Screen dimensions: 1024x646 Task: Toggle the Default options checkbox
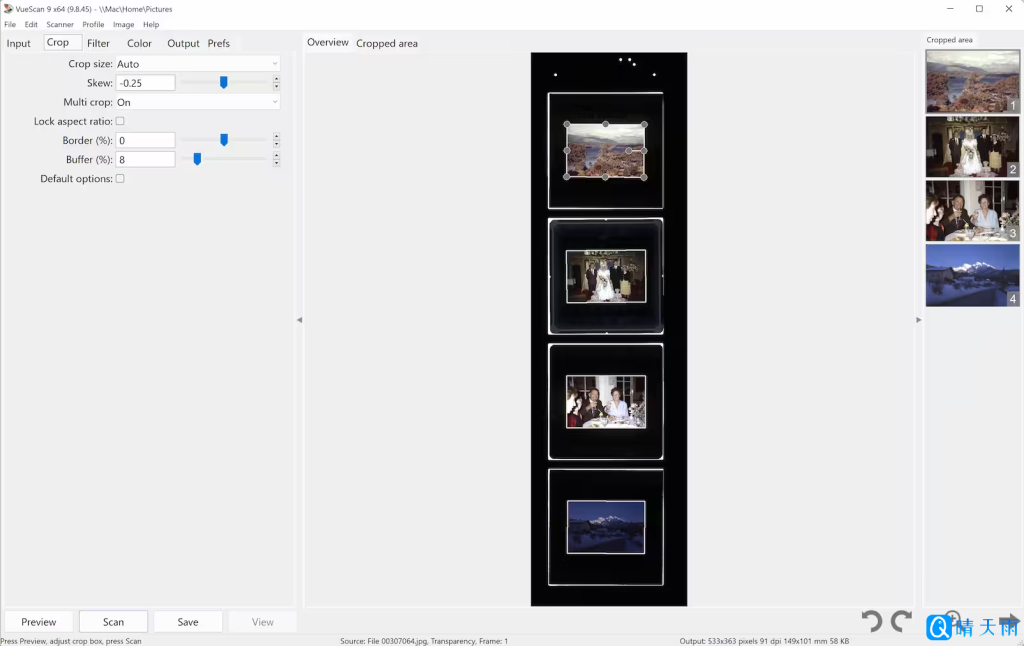tap(120, 179)
